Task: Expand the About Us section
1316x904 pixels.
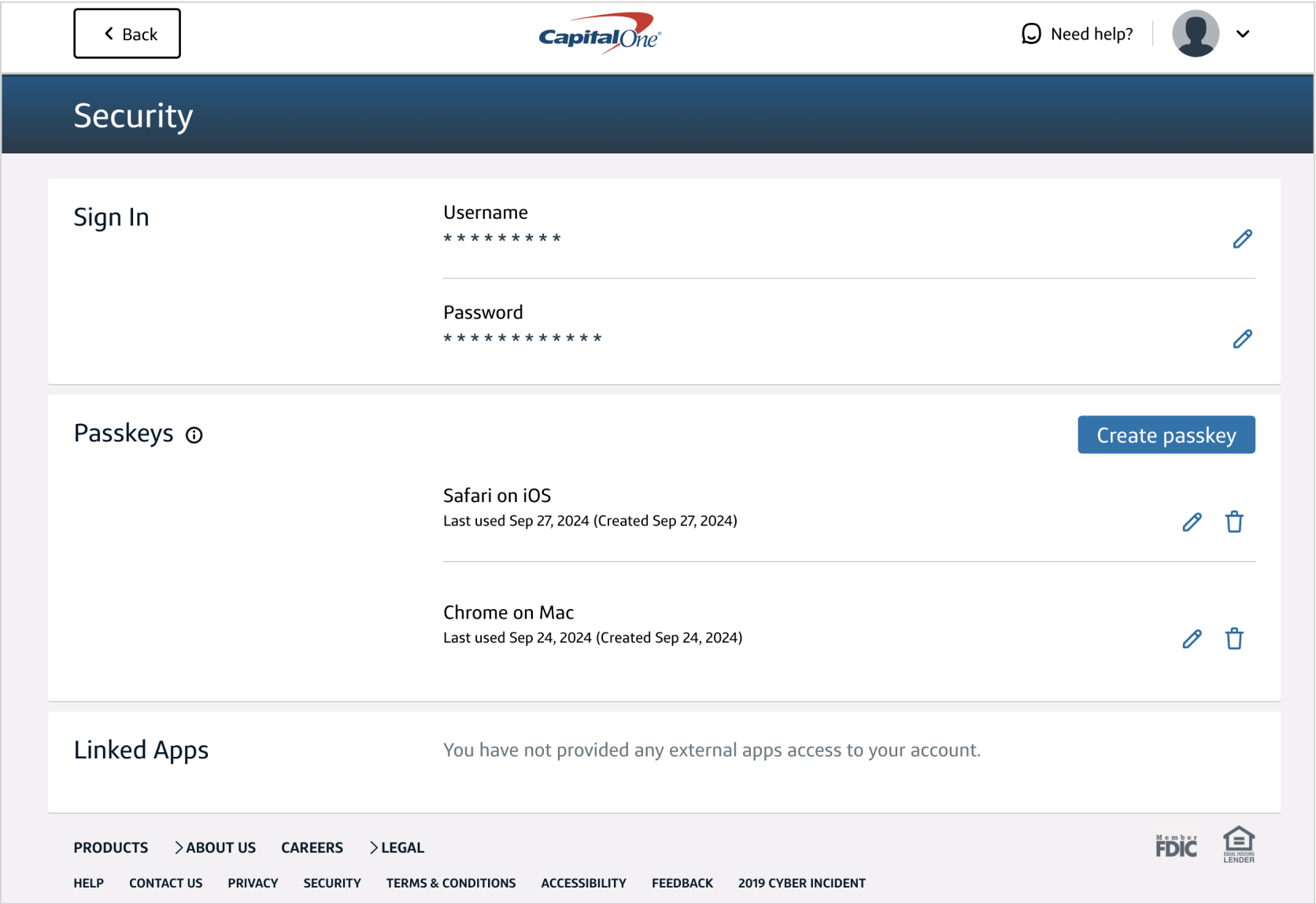Action: click(216, 847)
